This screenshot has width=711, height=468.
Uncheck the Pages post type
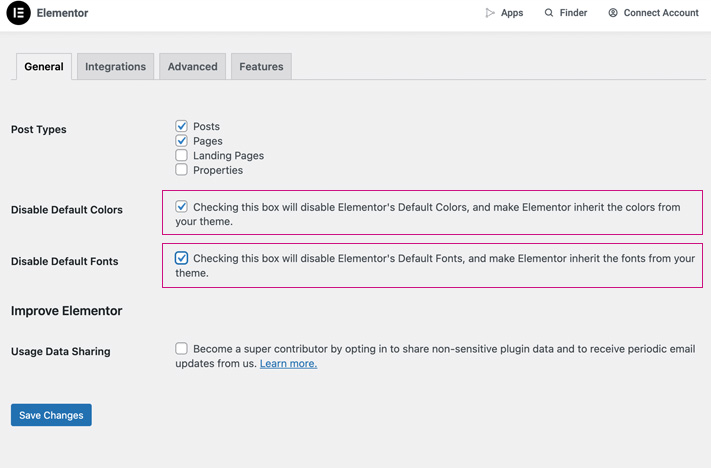(181, 141)
